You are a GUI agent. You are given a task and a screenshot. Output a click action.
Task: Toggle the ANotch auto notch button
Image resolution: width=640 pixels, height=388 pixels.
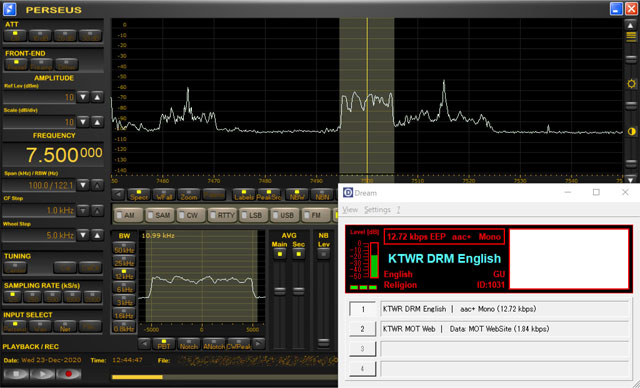pyautogui.click(x=213, y=344)
